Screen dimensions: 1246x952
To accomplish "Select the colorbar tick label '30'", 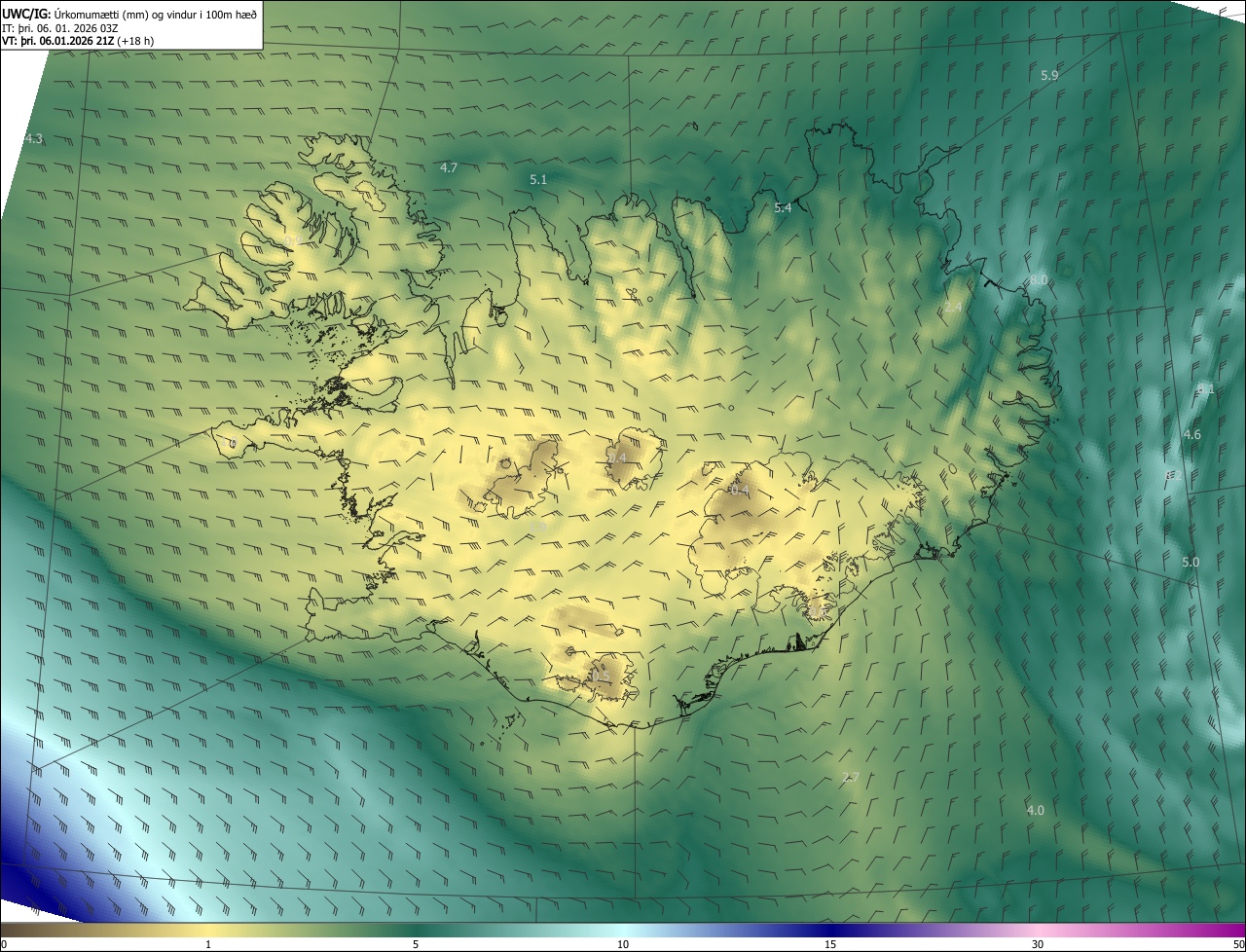I will 1038,944.
